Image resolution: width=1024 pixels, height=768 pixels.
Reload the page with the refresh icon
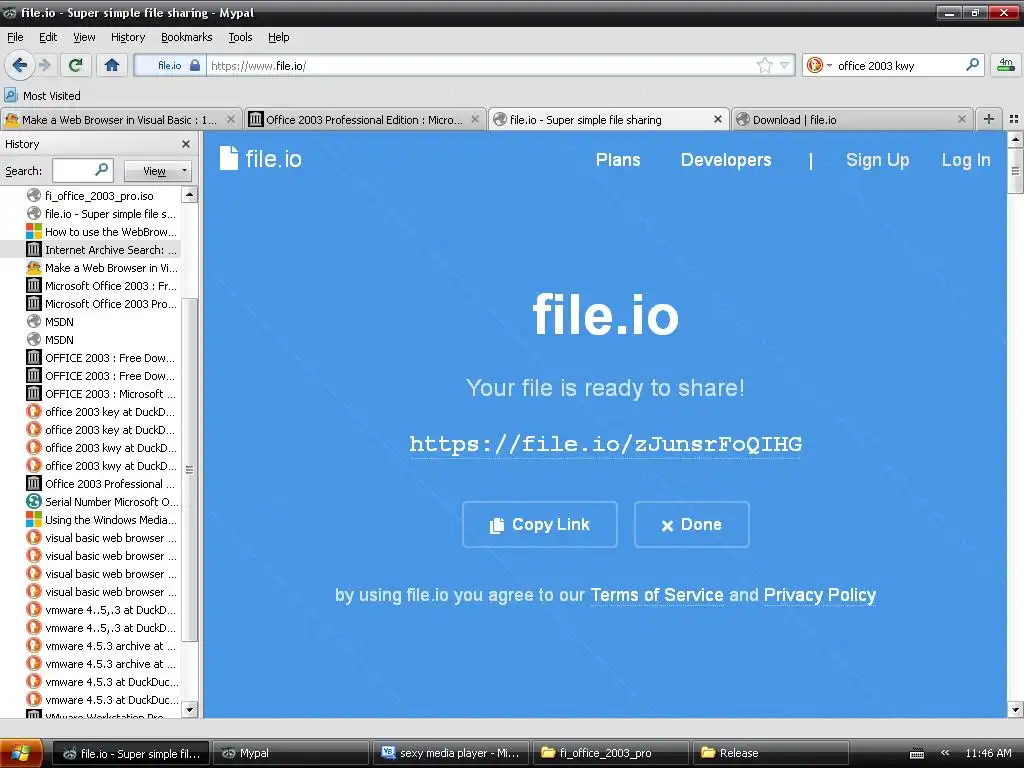(76, 65)
